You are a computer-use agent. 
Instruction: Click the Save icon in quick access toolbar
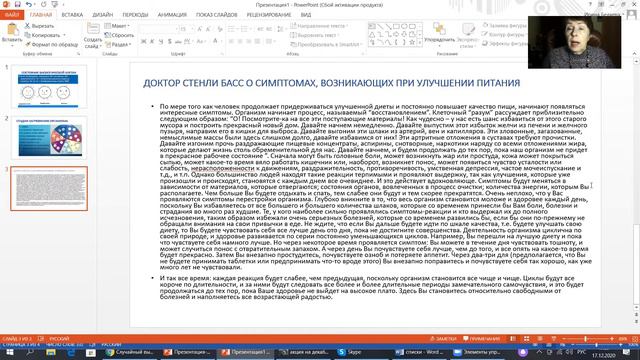click(x=18, y=4)
